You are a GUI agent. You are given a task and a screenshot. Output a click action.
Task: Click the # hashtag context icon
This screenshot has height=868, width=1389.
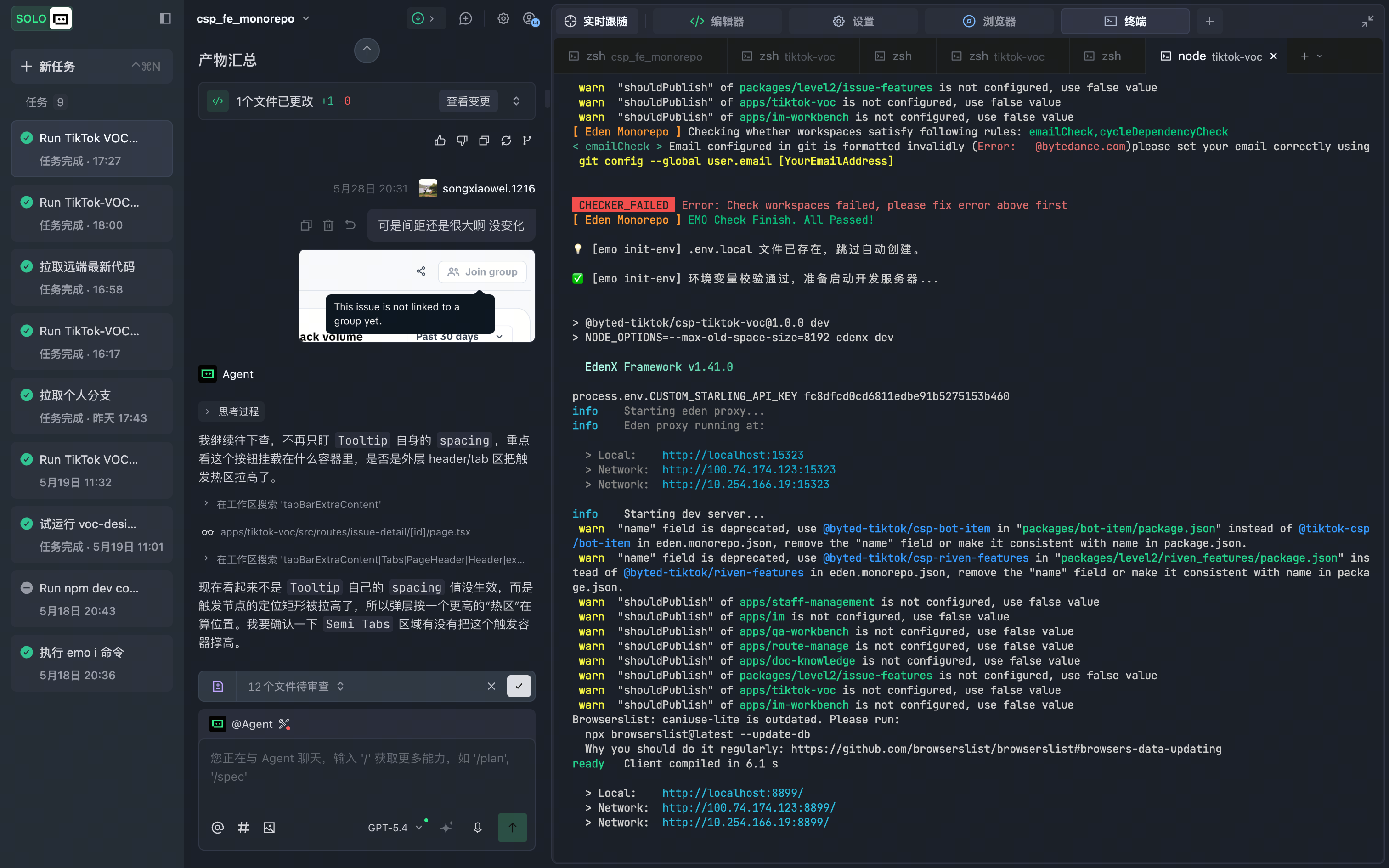click(x=243, y=827)
